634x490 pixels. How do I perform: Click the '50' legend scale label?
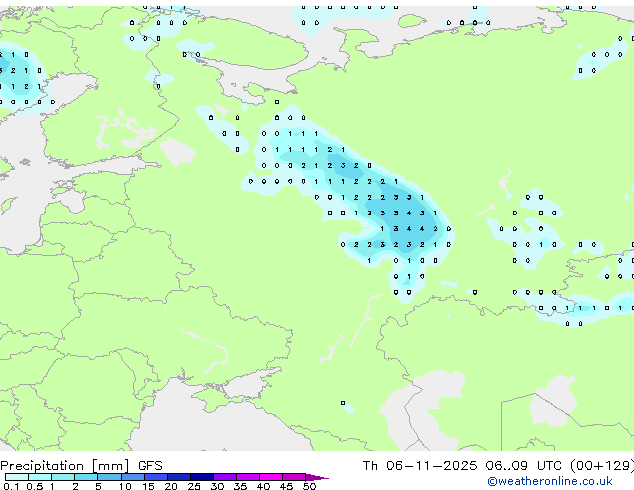tap(310, 486)
